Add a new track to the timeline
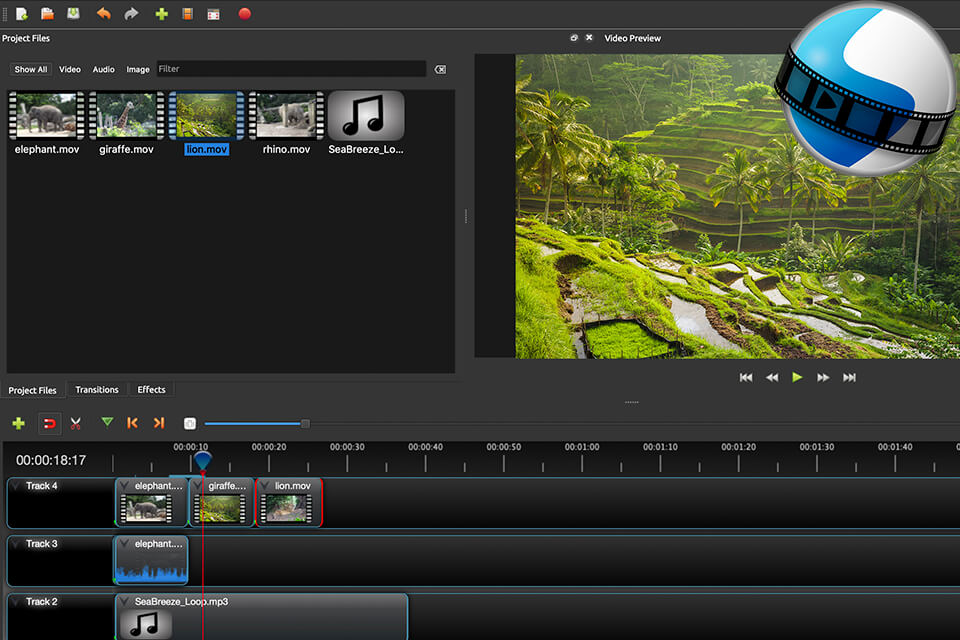The height and width of the screenshot is (640, 960). pyautogui.click(x=18, y=423)
